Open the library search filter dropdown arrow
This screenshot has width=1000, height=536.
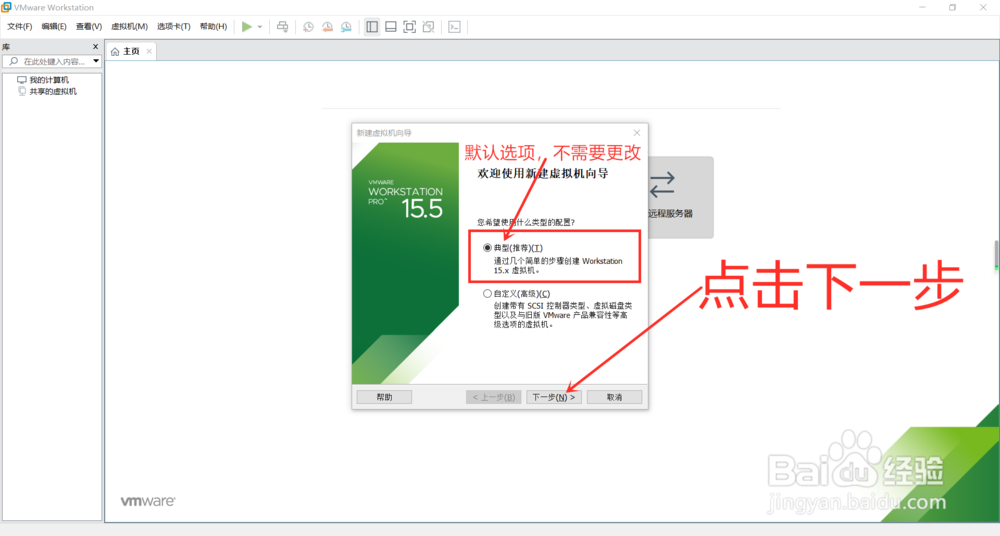(x=96, y=61)
